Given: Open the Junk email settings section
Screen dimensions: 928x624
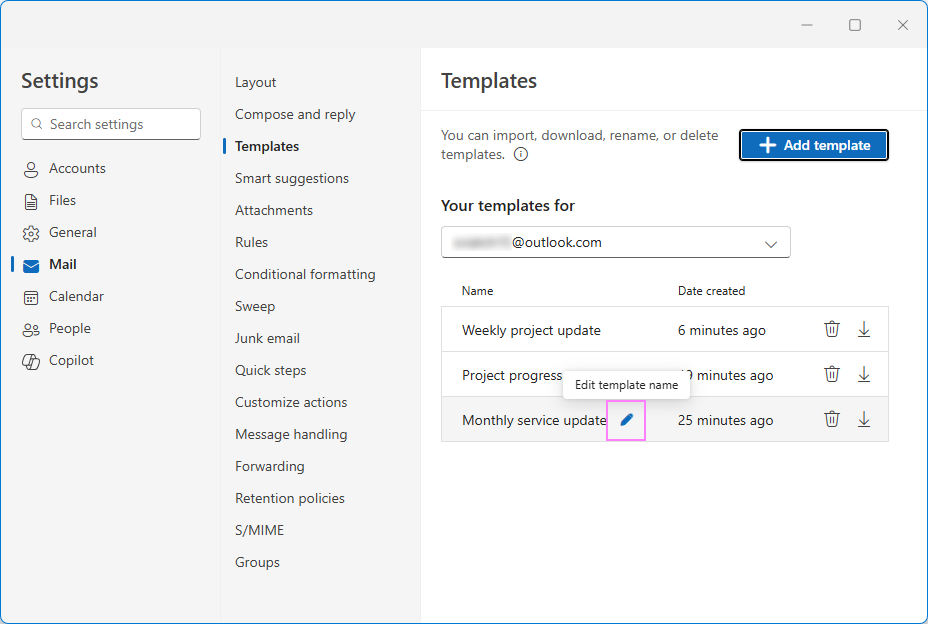Looking at the screenshot, I should tap(267, 338).
